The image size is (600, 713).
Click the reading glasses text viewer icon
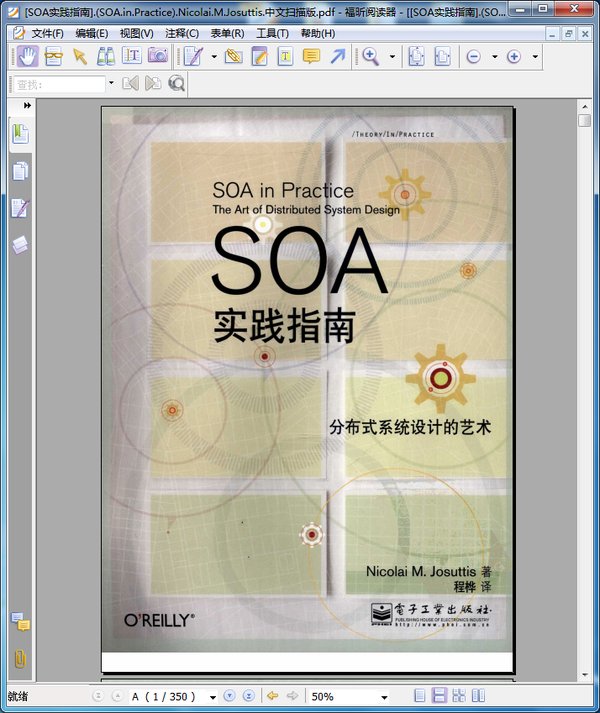[54, 57]
